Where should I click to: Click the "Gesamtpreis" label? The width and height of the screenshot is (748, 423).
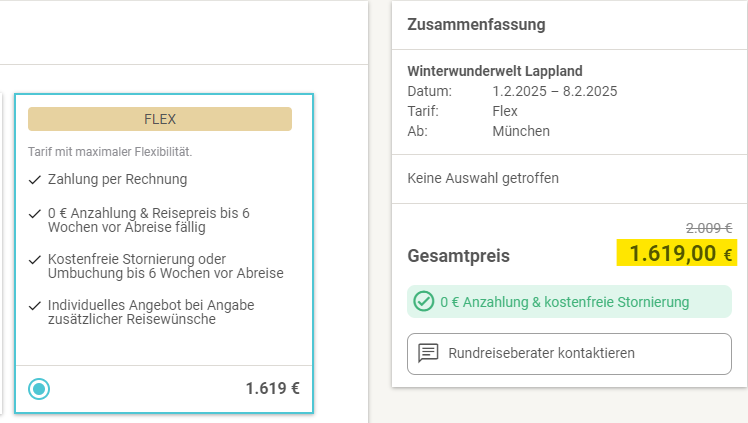[458, 256]
